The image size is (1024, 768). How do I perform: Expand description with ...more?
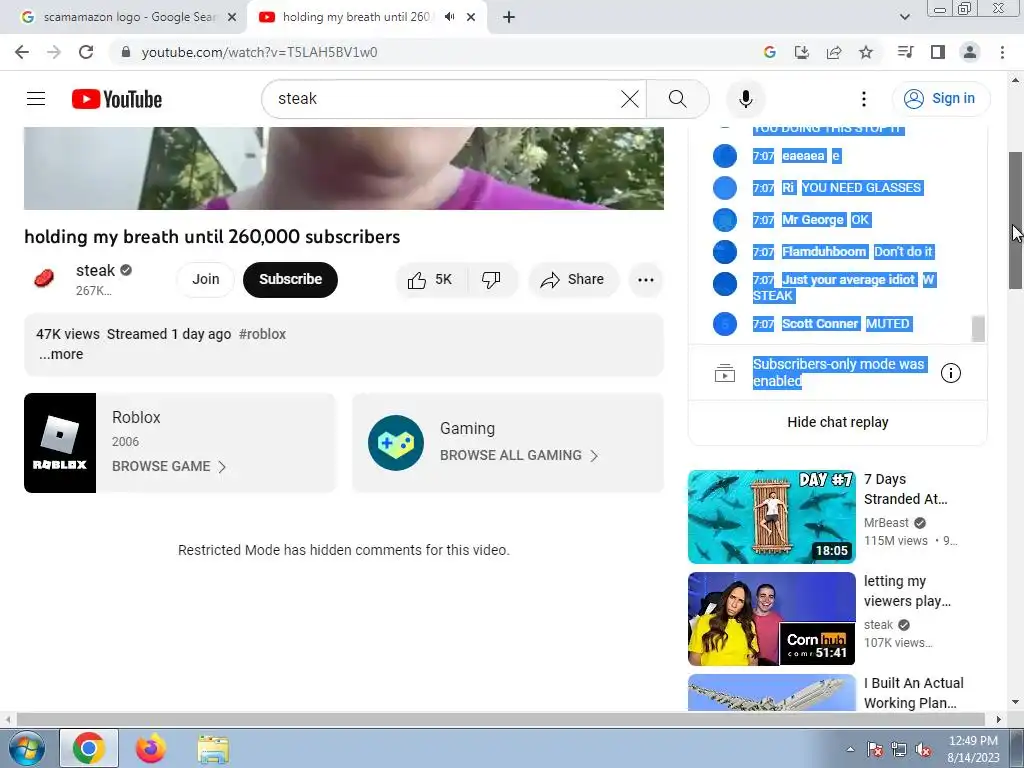coord(61,354)
